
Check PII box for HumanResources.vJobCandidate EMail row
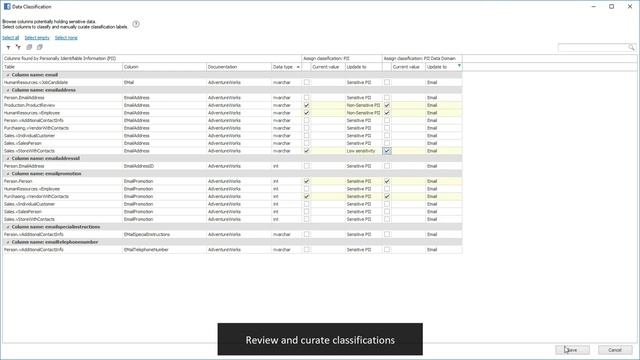[x=307, y=82]
